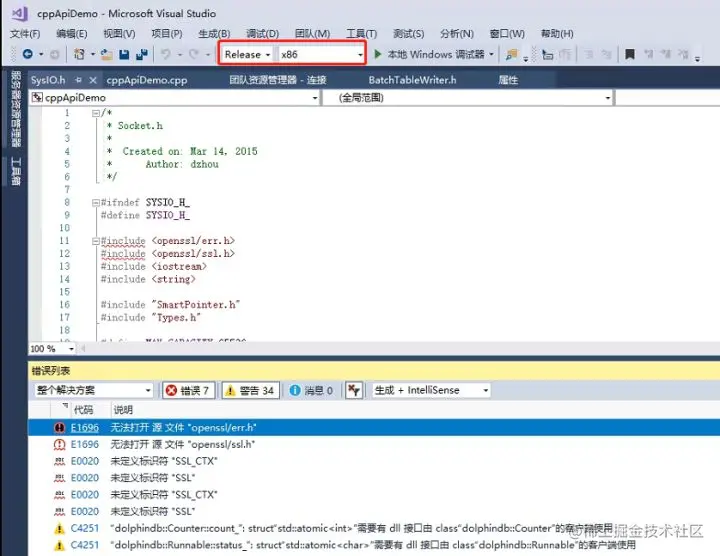This screenshot has height=556, width=720.
Task: Switch to the 团队资源管理器 - 连接 tab
Action: tap(278, 80)
